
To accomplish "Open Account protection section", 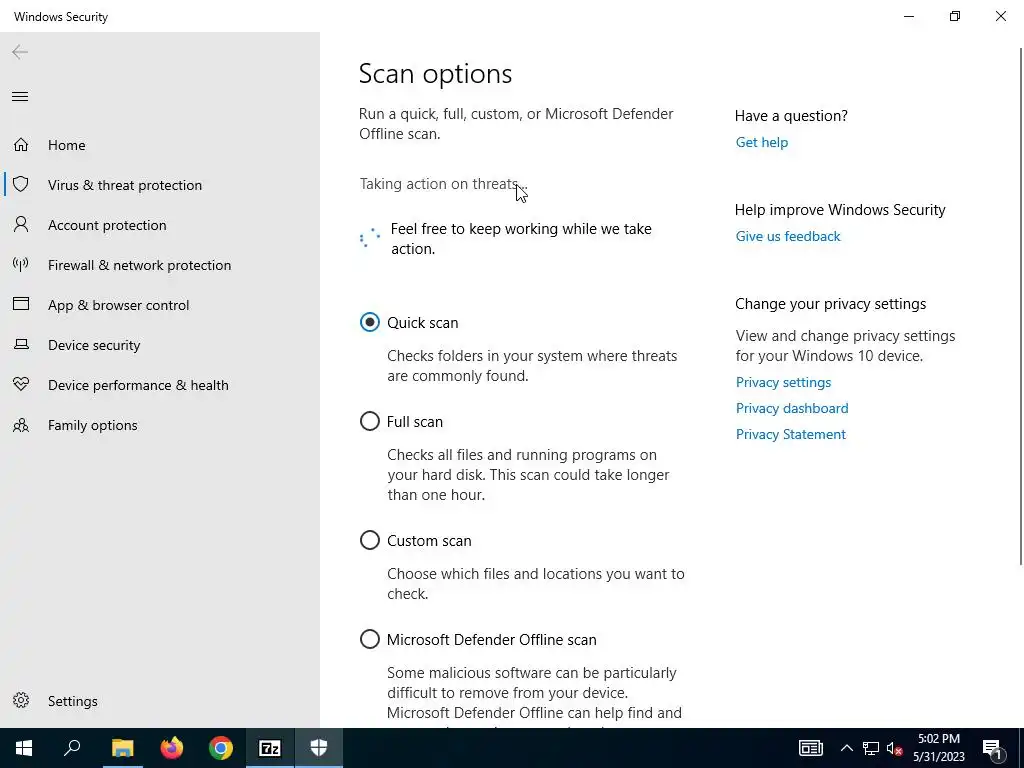I will coord(107,225).
